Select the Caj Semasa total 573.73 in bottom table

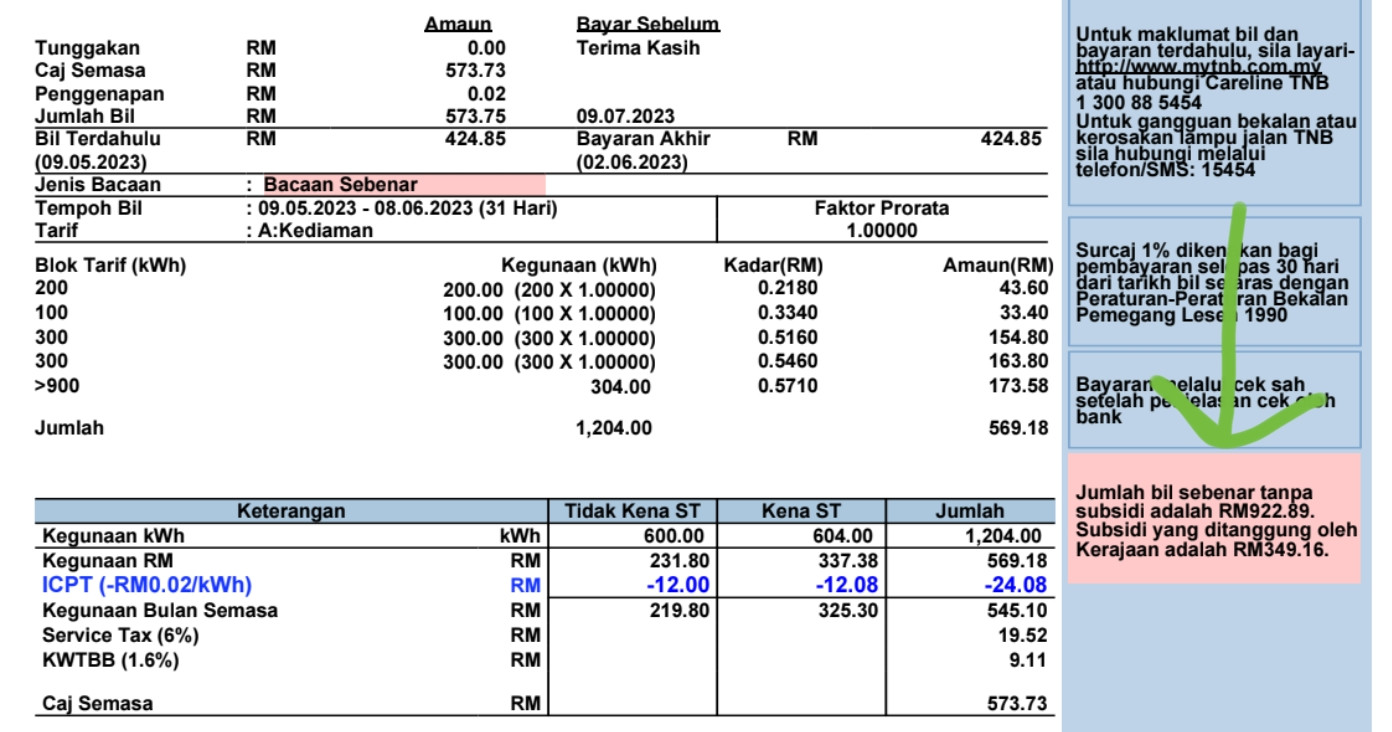tap(1017, 704)
